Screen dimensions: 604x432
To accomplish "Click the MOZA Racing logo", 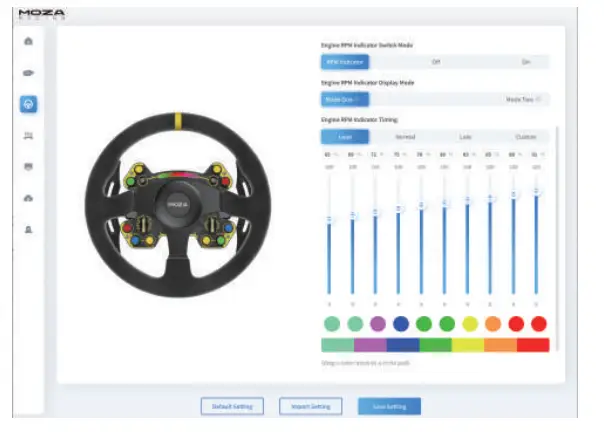I will pos(42,14).
